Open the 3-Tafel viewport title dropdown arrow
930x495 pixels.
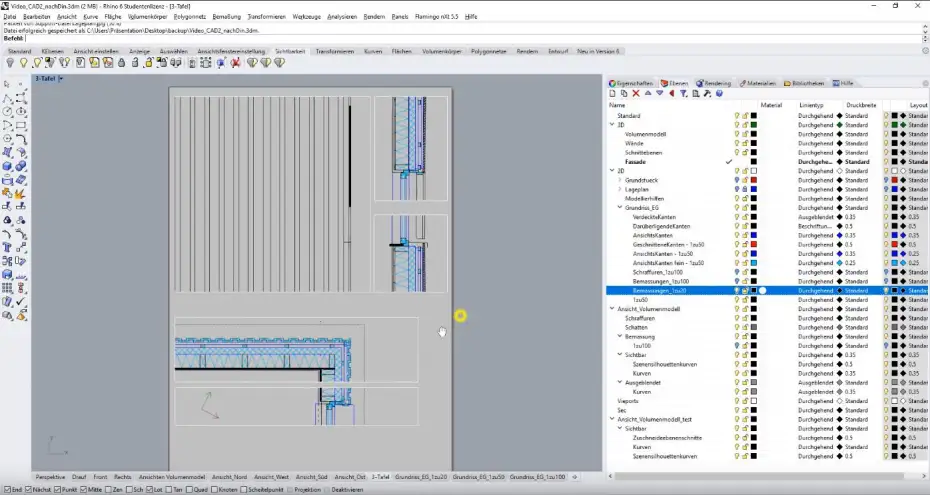[x=61, y=78]
